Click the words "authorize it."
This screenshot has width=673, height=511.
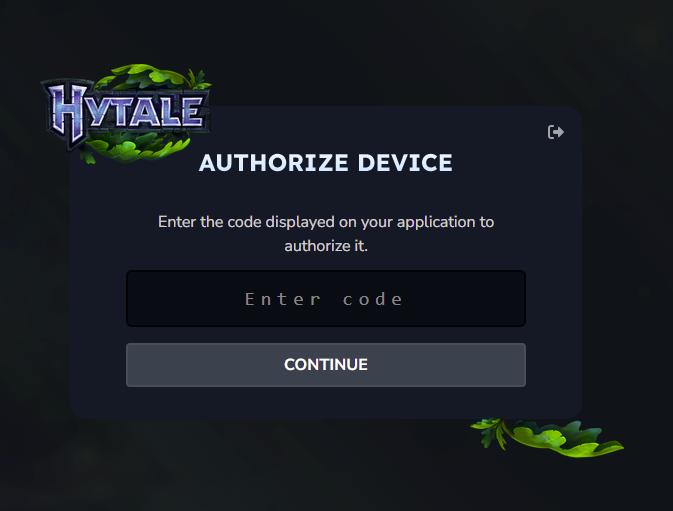326,246
